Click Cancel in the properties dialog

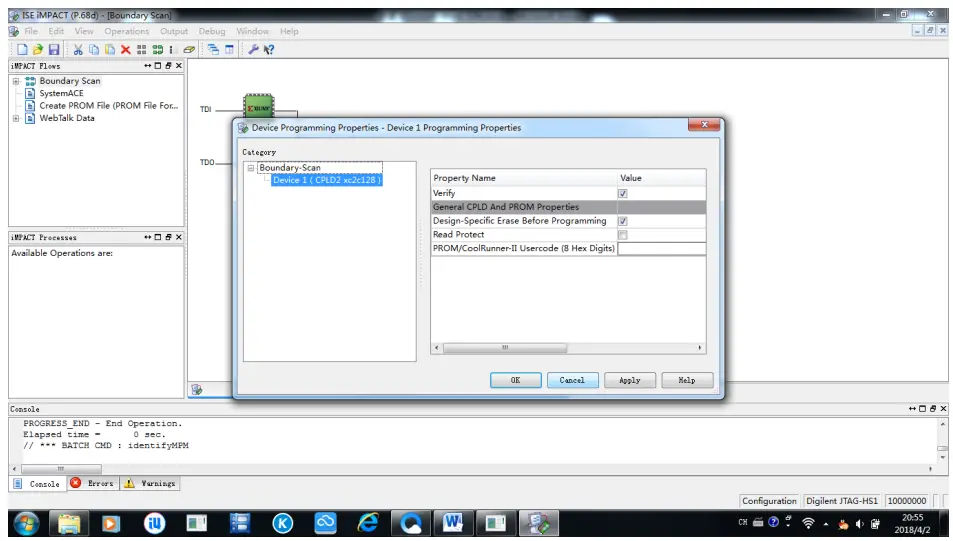click(x=573, y=381)
